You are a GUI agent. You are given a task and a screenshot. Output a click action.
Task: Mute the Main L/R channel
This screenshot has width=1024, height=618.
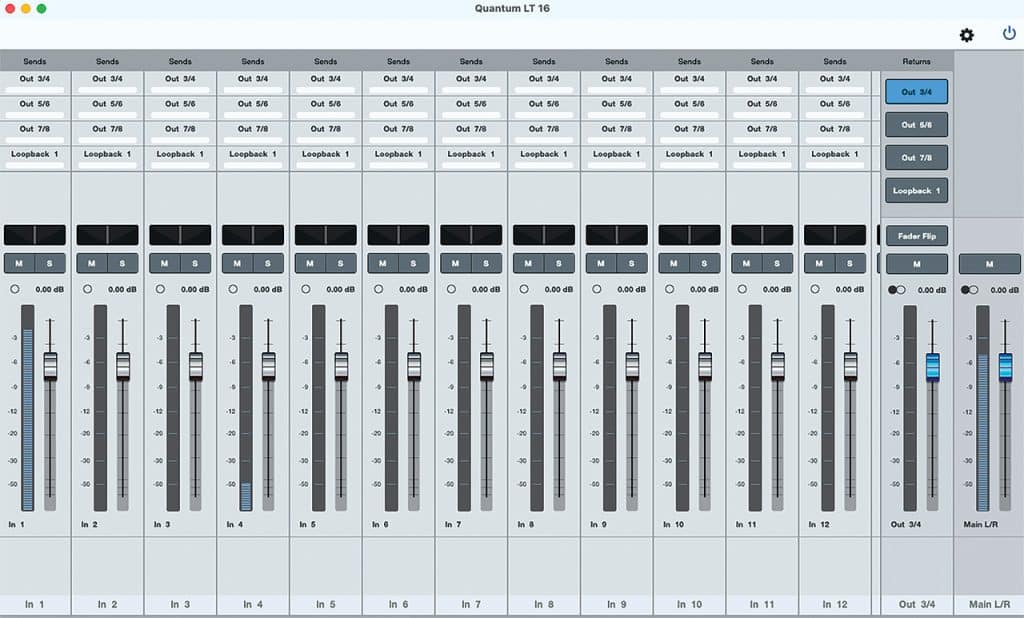click(x=989, y=264)
